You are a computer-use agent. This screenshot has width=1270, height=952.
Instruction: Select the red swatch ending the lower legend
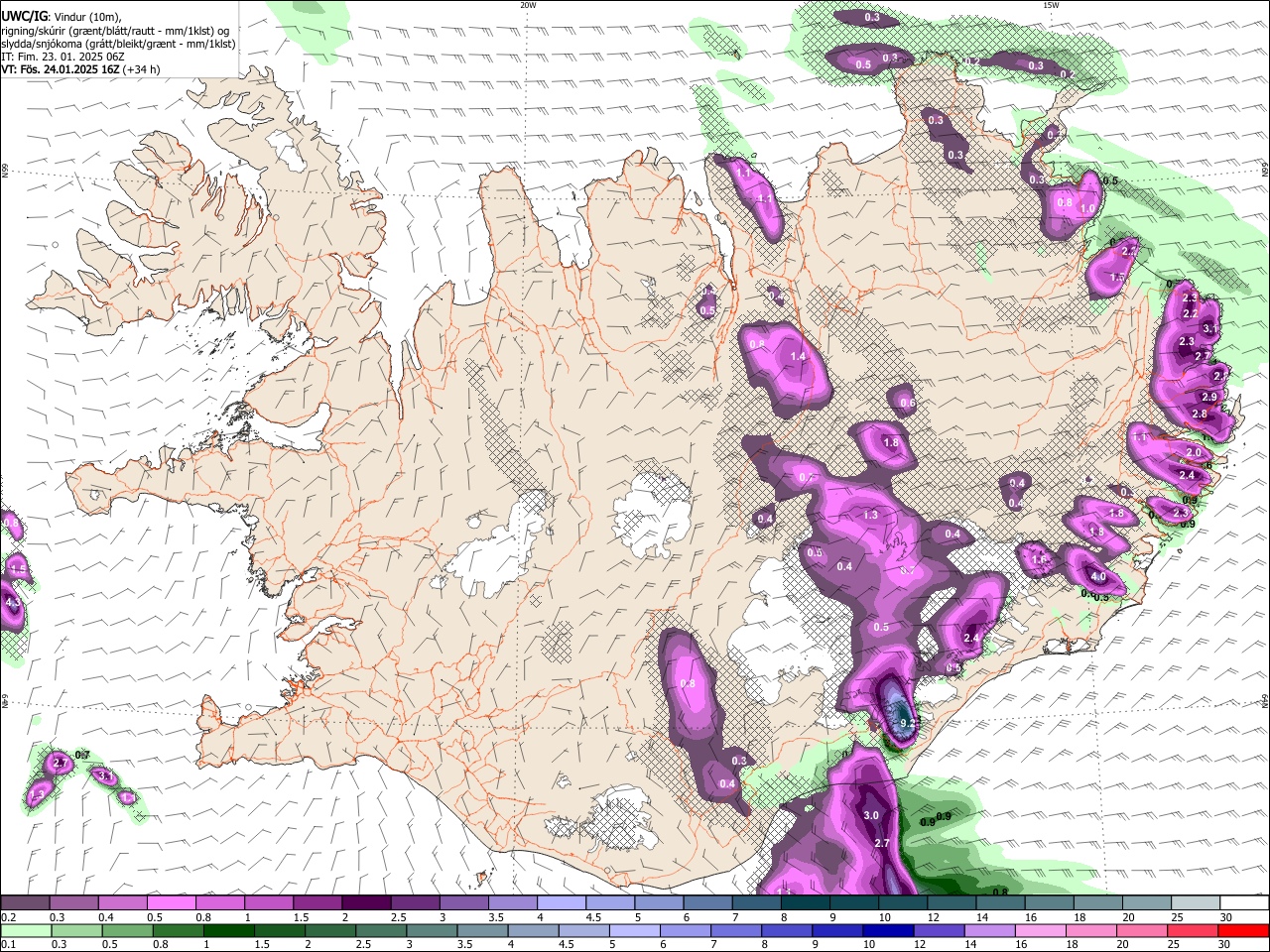pyautogui.click(x=1243, y=930)
